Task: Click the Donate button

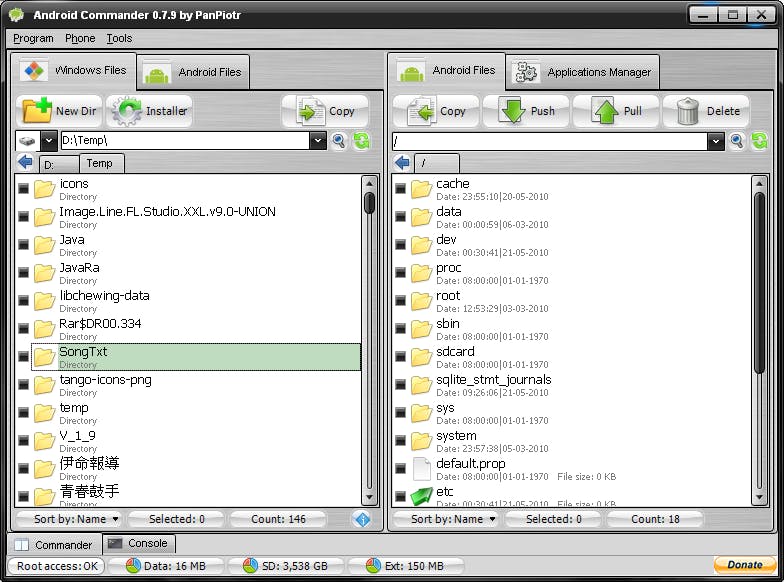Action: pyautogui.click(x=744, y=565)
